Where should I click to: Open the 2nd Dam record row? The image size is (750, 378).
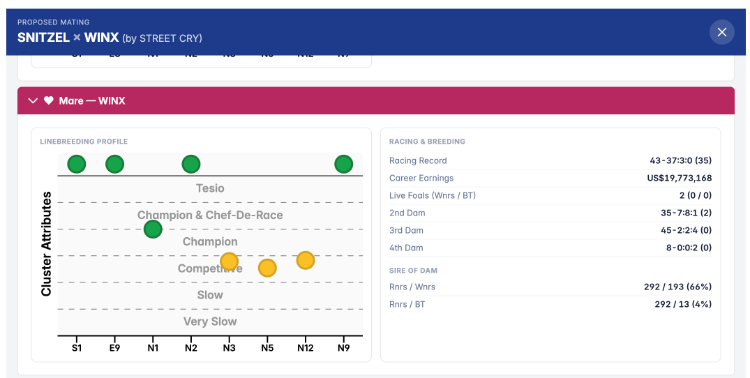pos(550,213)
